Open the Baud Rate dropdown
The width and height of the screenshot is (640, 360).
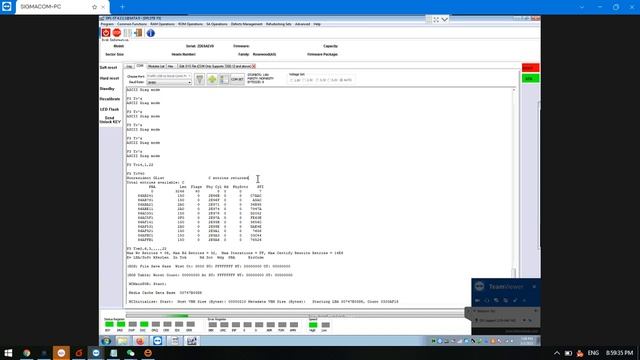point(169,82)
